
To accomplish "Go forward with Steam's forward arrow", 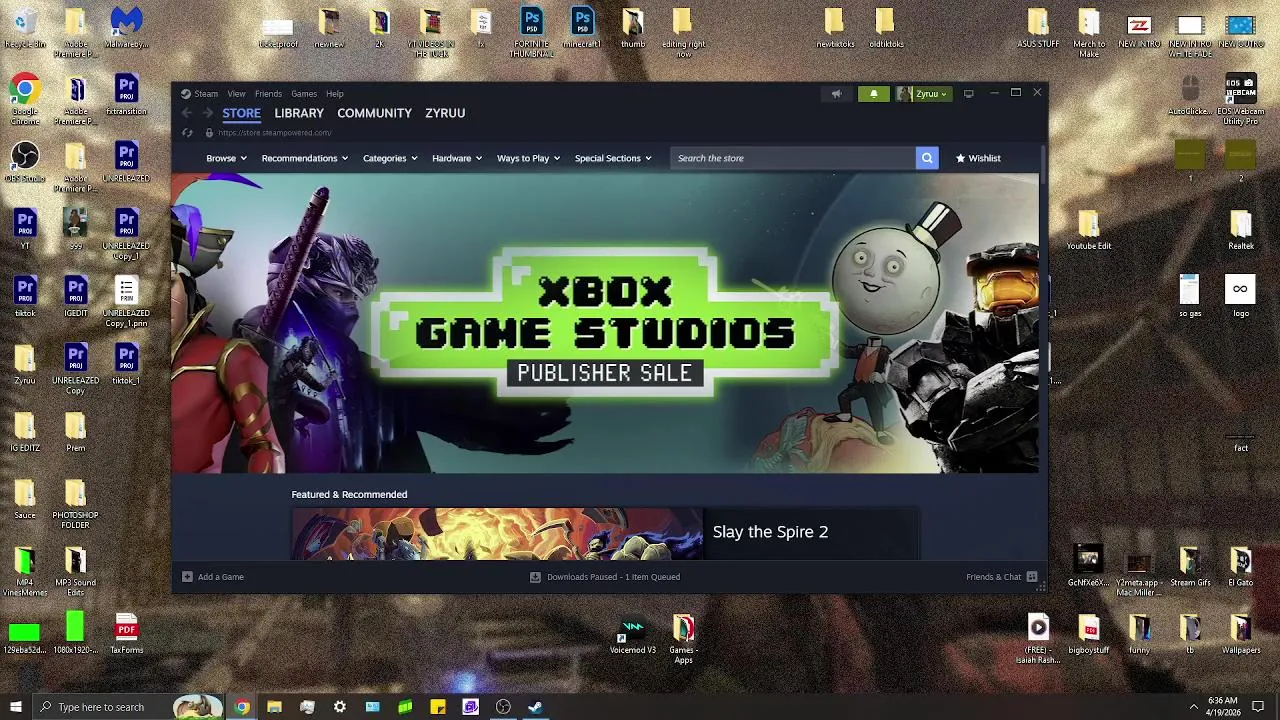I will pos(207,113).
